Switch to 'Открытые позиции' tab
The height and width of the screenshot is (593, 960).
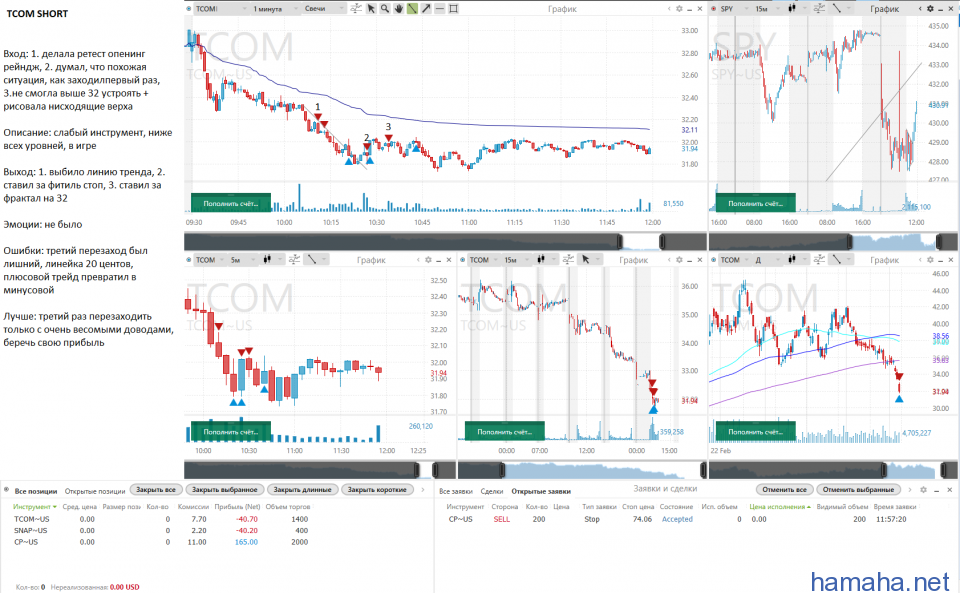(94, 490)
